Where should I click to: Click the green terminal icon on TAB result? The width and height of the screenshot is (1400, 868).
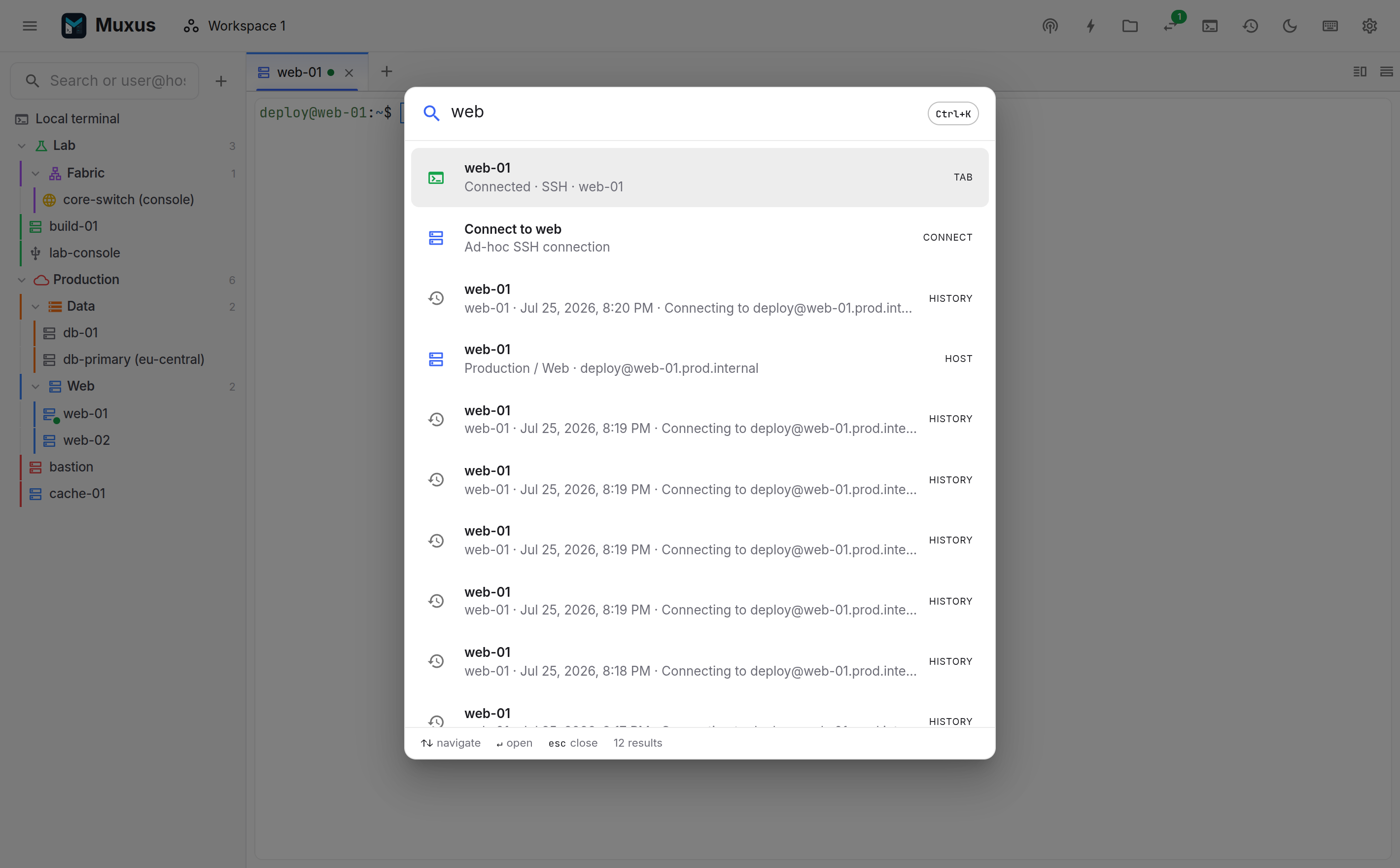point(436,178)
